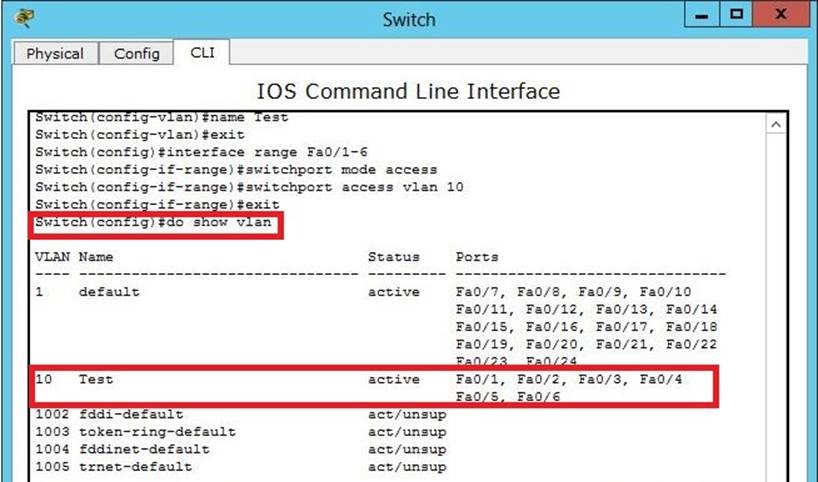This screenshot has height=482, width=818.
Task: Click the Ports column header
Action: tap(477, 257)
